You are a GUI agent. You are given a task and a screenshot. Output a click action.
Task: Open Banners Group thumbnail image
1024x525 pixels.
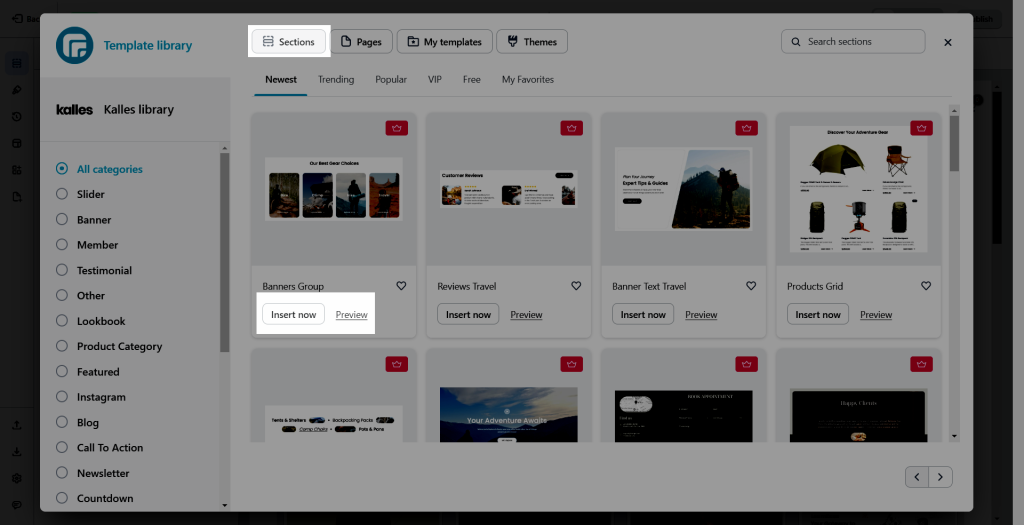click(334, 189)
